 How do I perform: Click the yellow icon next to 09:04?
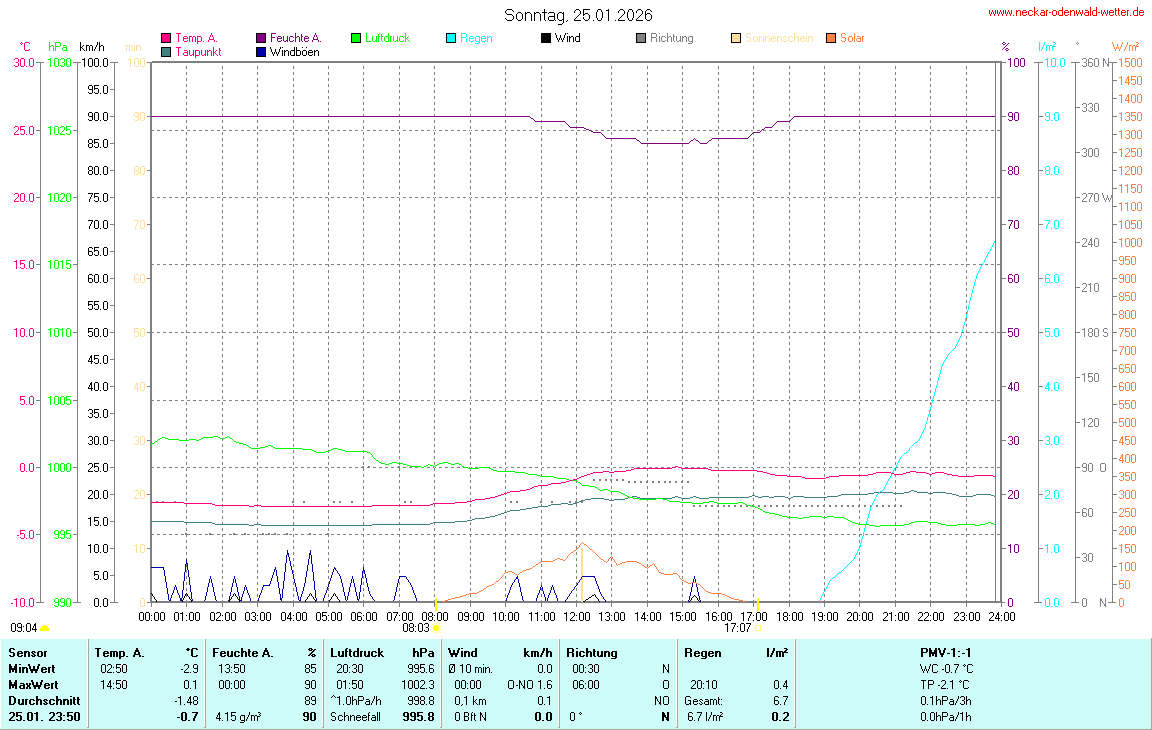tap(44, 628)
